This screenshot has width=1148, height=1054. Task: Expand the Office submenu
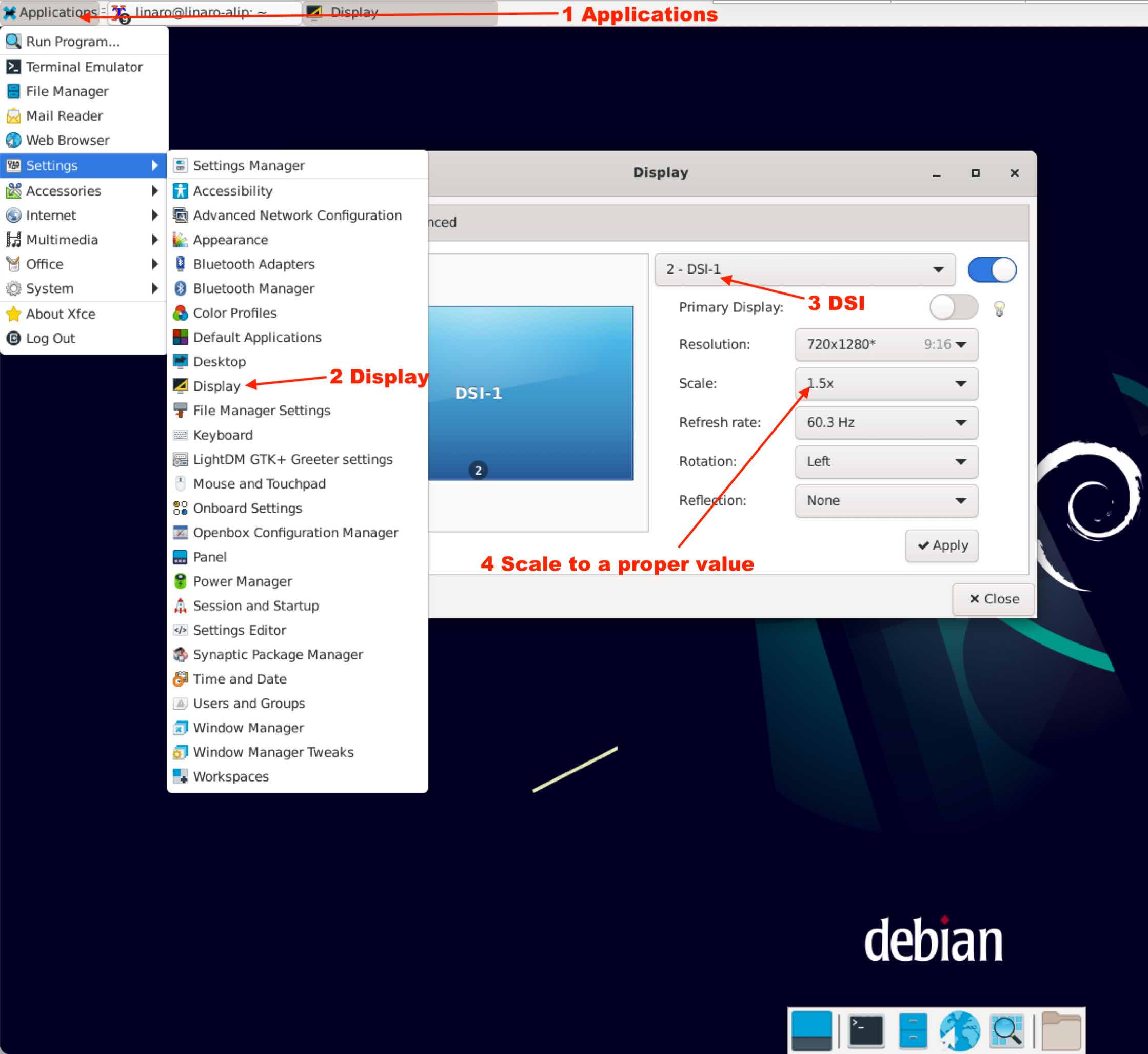point(84,264)
